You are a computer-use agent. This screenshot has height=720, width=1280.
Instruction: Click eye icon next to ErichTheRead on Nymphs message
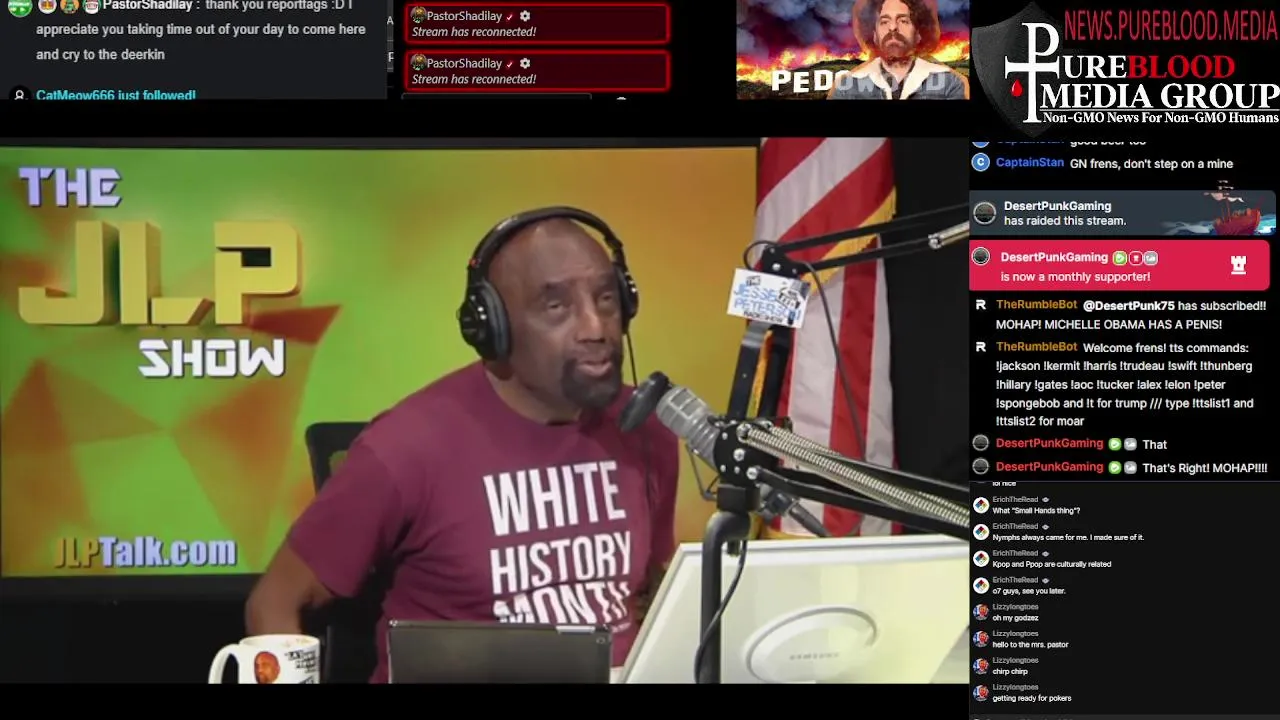point(1046,526)
